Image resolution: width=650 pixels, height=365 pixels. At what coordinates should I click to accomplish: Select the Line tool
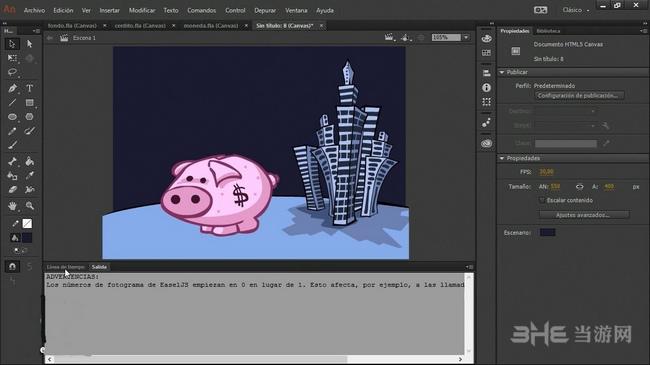12,102
